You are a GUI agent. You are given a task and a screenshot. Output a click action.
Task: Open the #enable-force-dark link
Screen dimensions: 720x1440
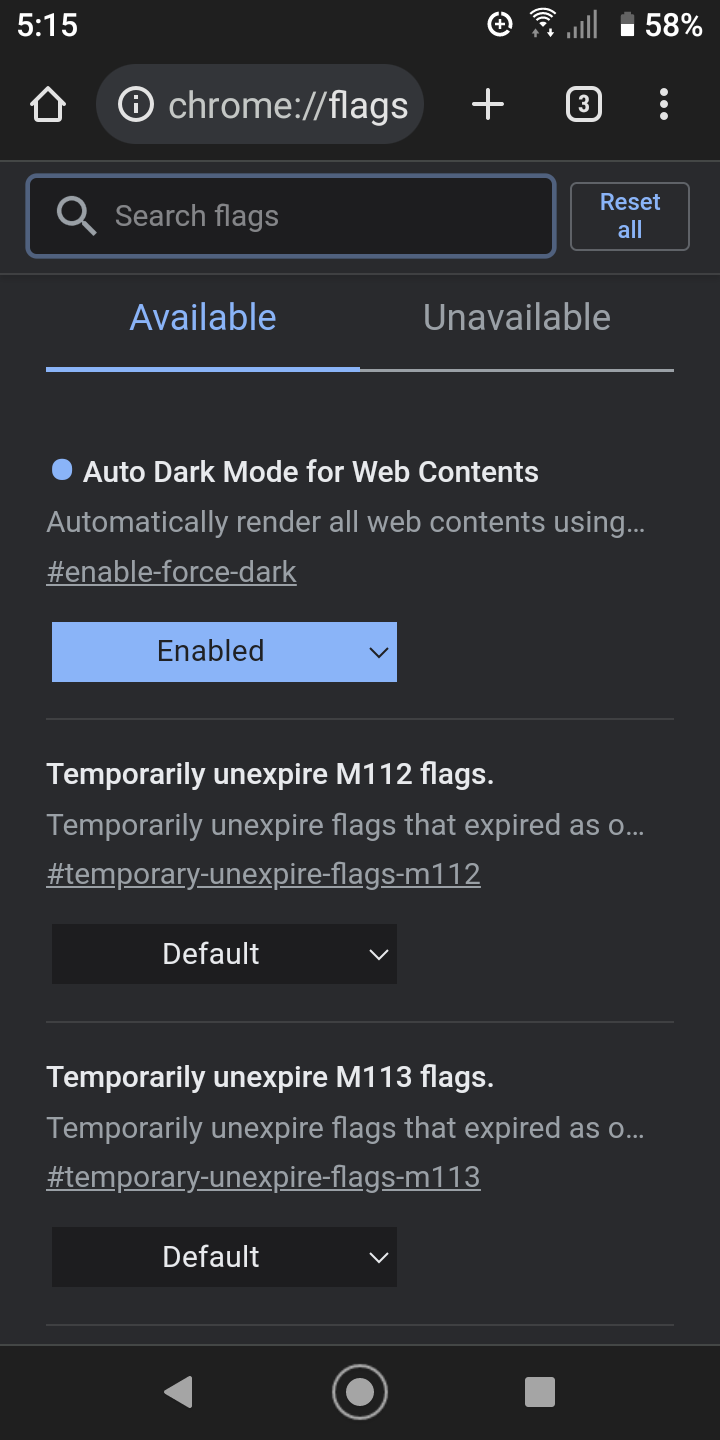click(x=172, y=572)
